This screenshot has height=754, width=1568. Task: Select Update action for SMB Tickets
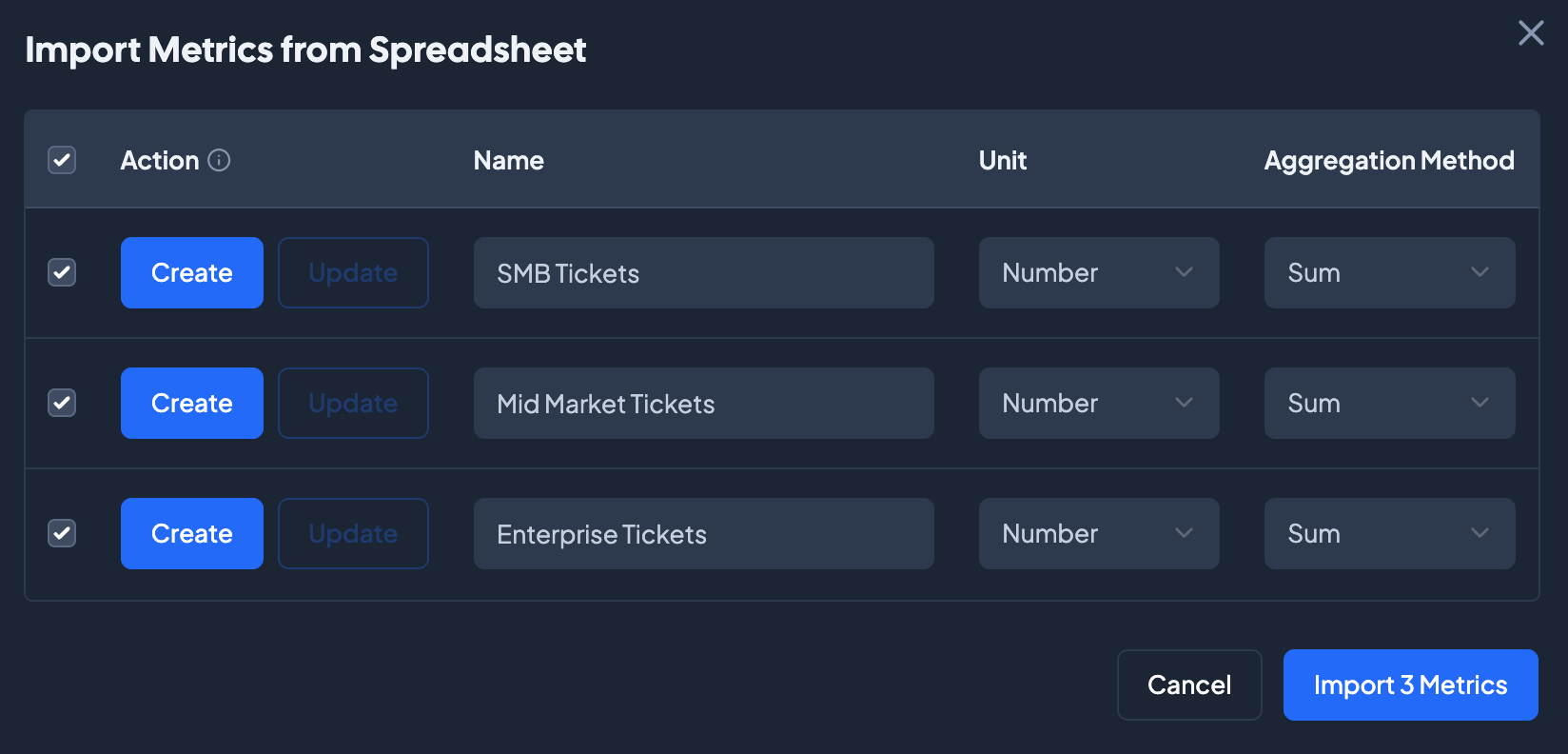click(353, 272)
